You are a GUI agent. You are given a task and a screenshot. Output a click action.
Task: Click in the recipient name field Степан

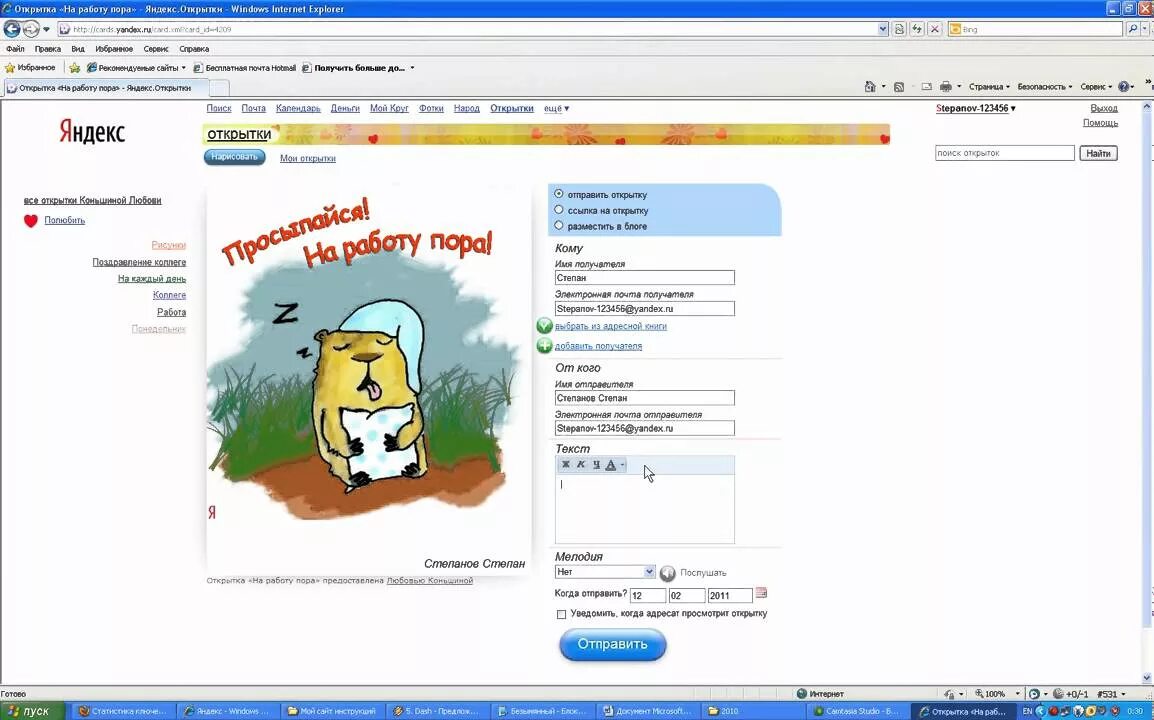645,278
